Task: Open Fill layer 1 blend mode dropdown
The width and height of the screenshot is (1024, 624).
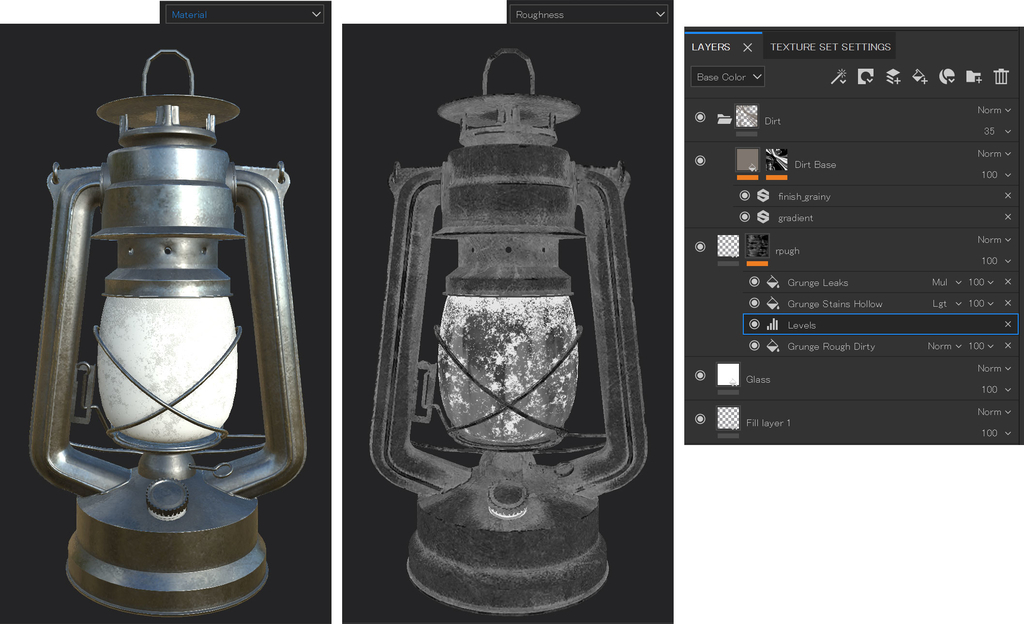Action: (x=994, y=412)
